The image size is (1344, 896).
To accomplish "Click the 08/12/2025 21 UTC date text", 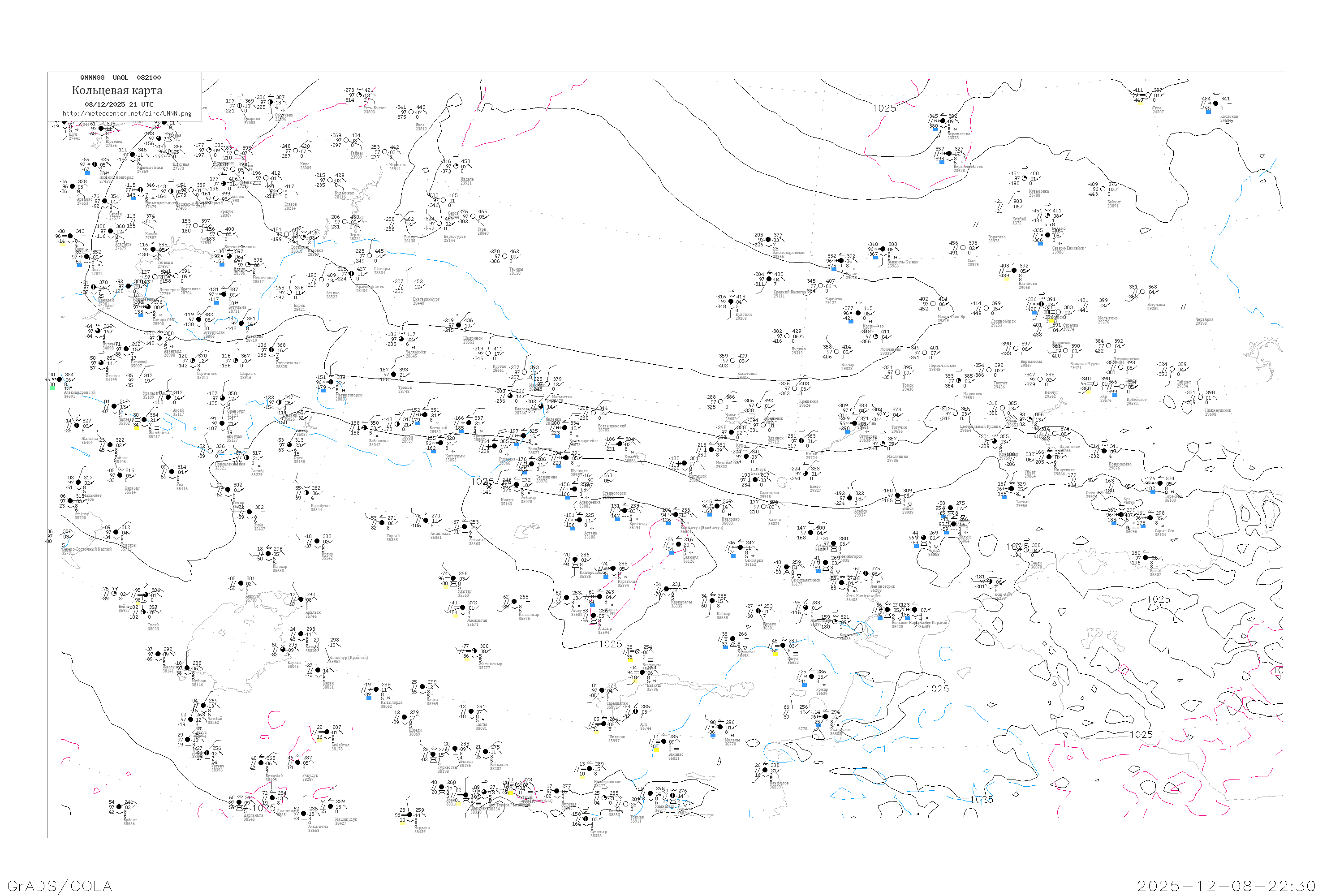I will click(x=119, y=104).
